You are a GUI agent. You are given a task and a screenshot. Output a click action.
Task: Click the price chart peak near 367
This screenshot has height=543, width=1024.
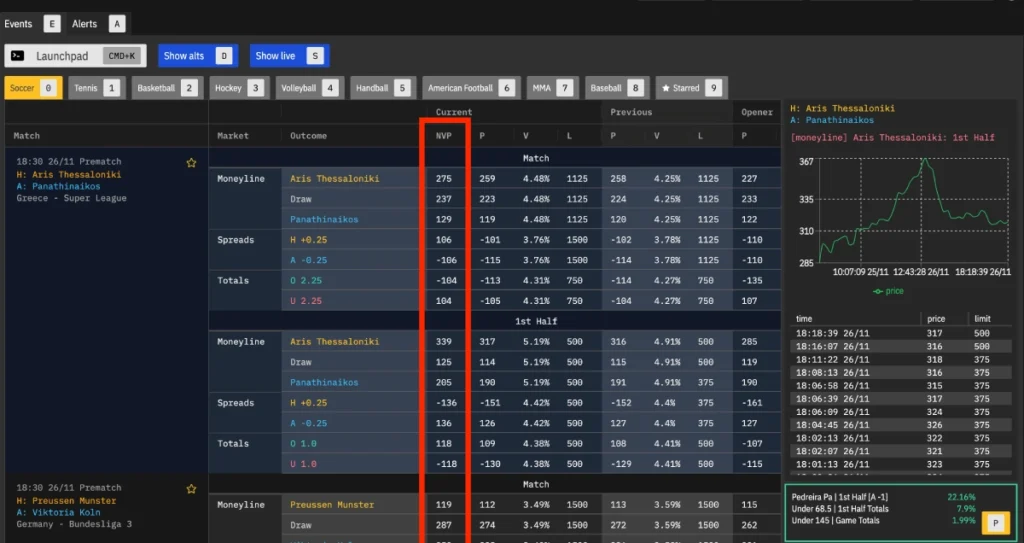coord(924,160)
